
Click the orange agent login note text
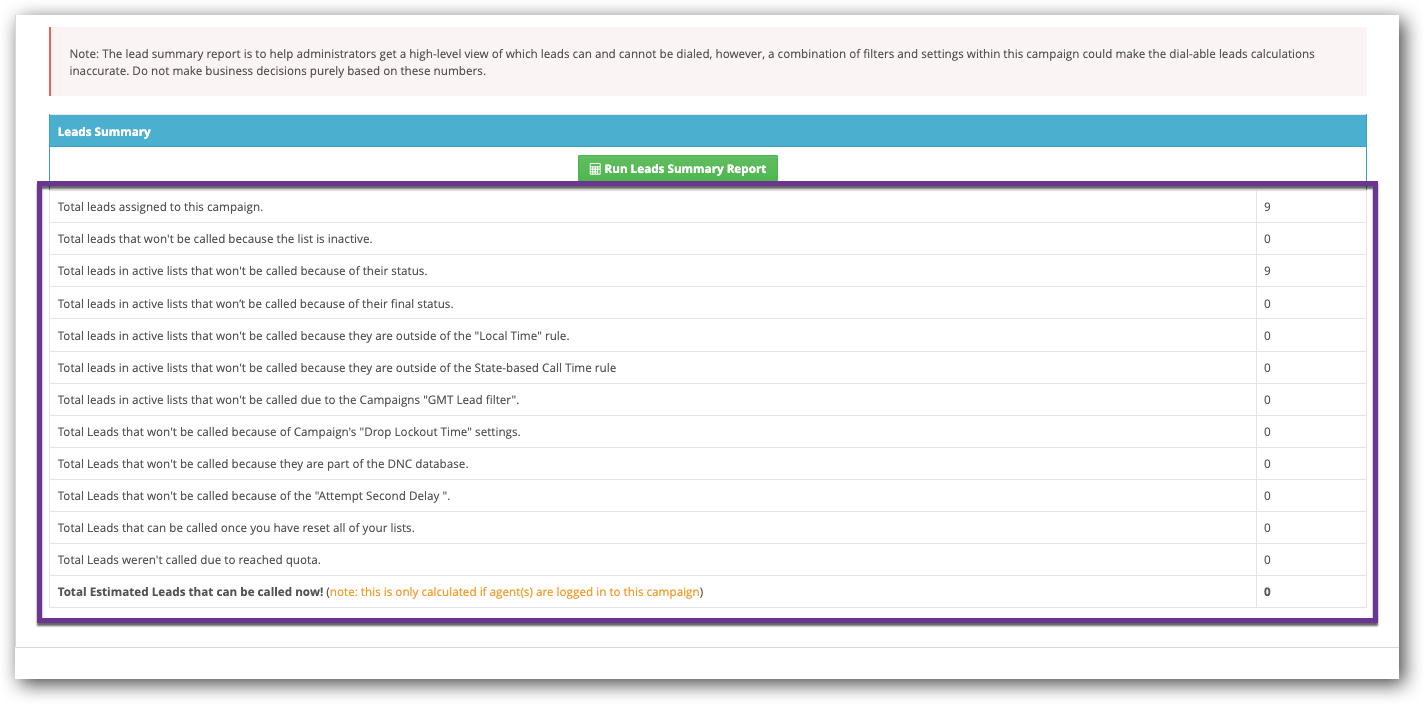point(514,591)
